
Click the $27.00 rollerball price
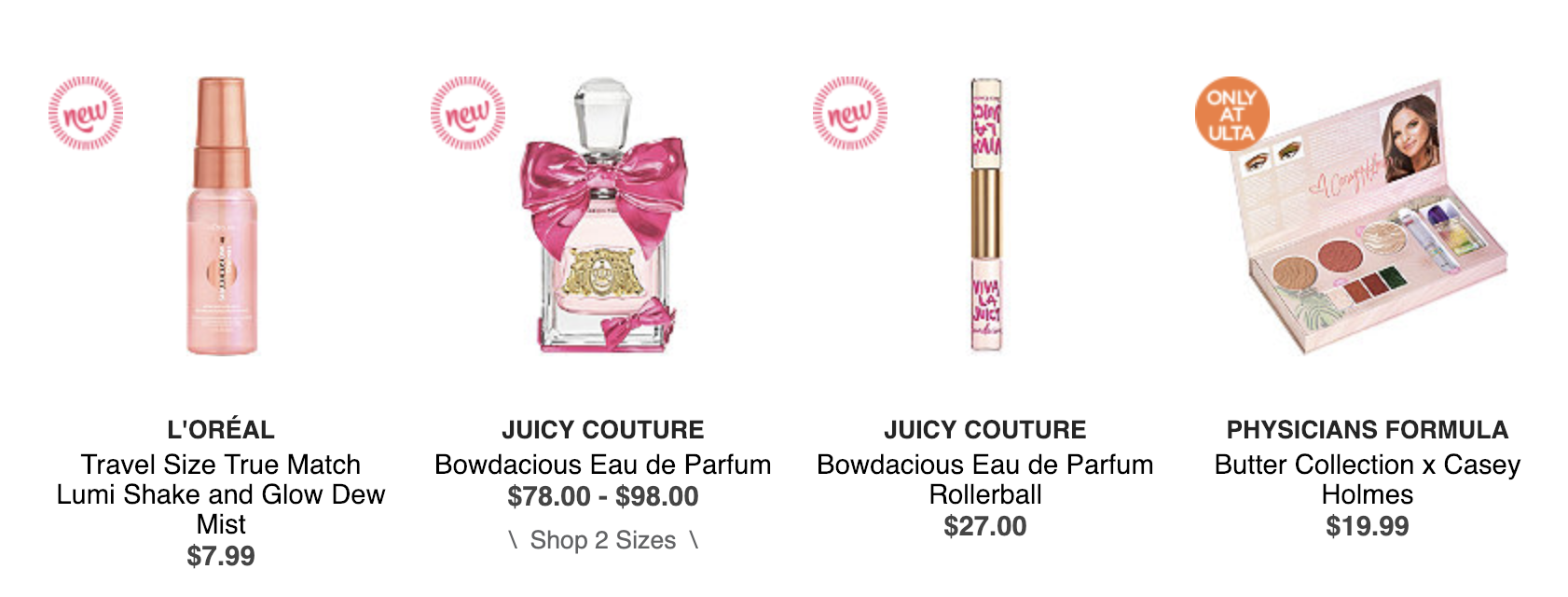pos(985,526)
